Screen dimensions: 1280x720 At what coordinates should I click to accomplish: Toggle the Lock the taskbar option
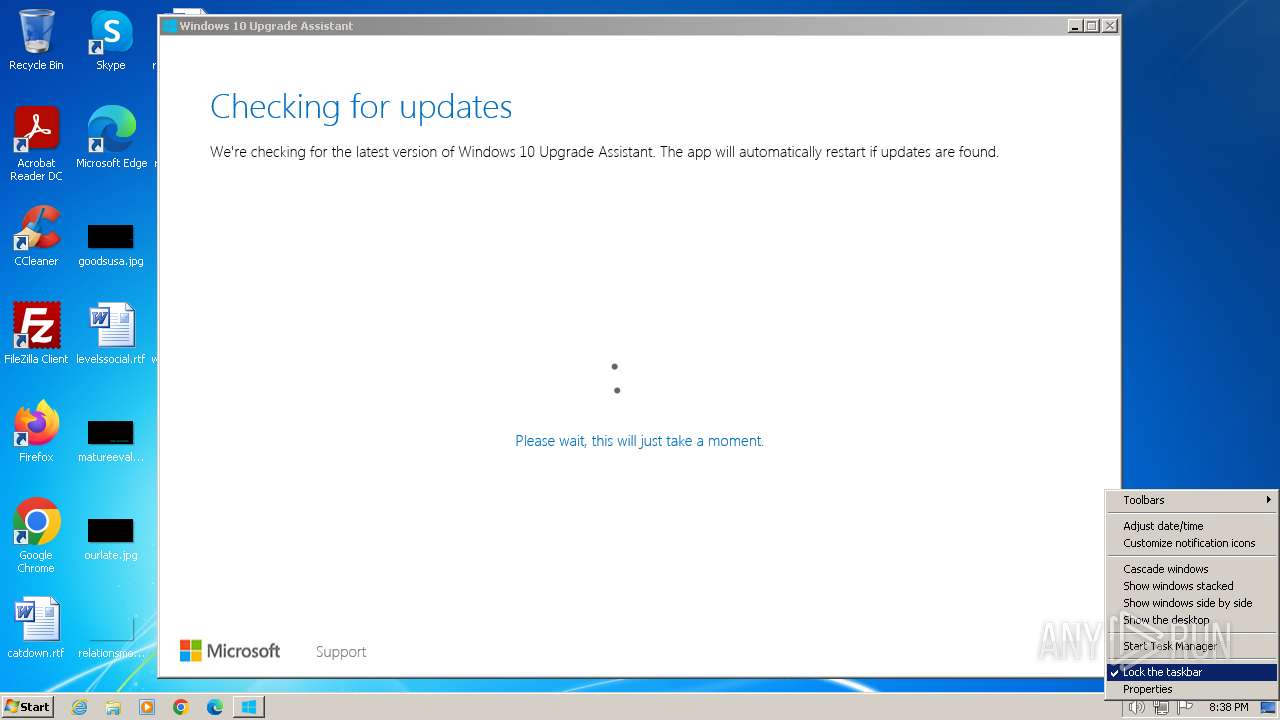point(1191,672)
